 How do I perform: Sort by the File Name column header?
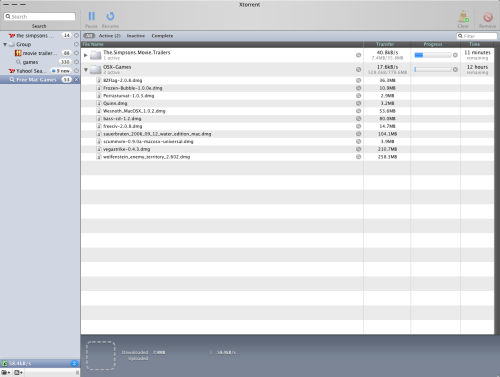[x=222, y=44]
